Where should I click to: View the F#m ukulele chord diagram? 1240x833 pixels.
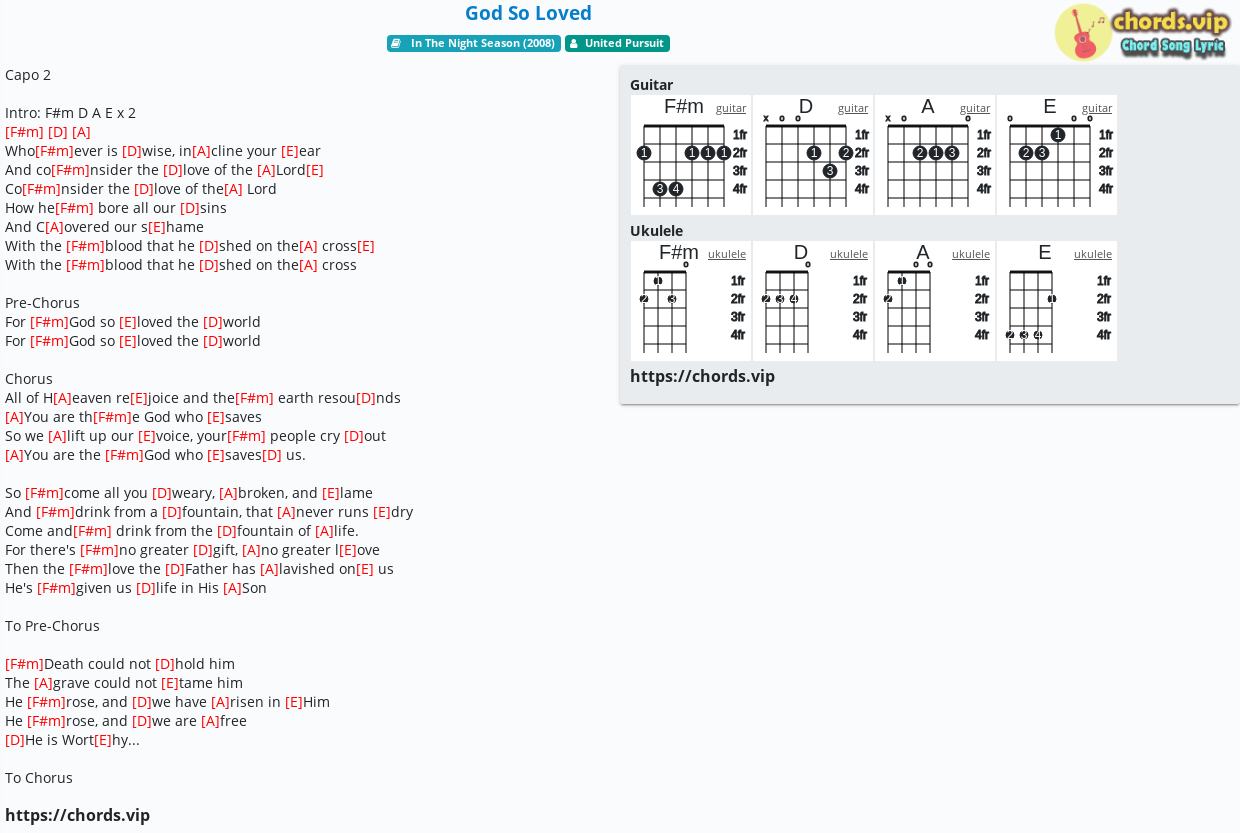click(x=691, y=301)
